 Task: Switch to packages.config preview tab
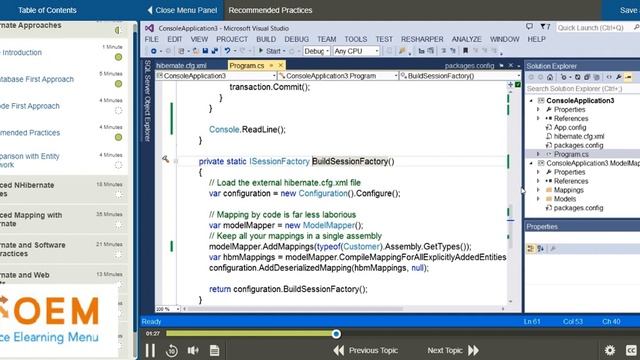pyautogui.click(x=469, y=65)
